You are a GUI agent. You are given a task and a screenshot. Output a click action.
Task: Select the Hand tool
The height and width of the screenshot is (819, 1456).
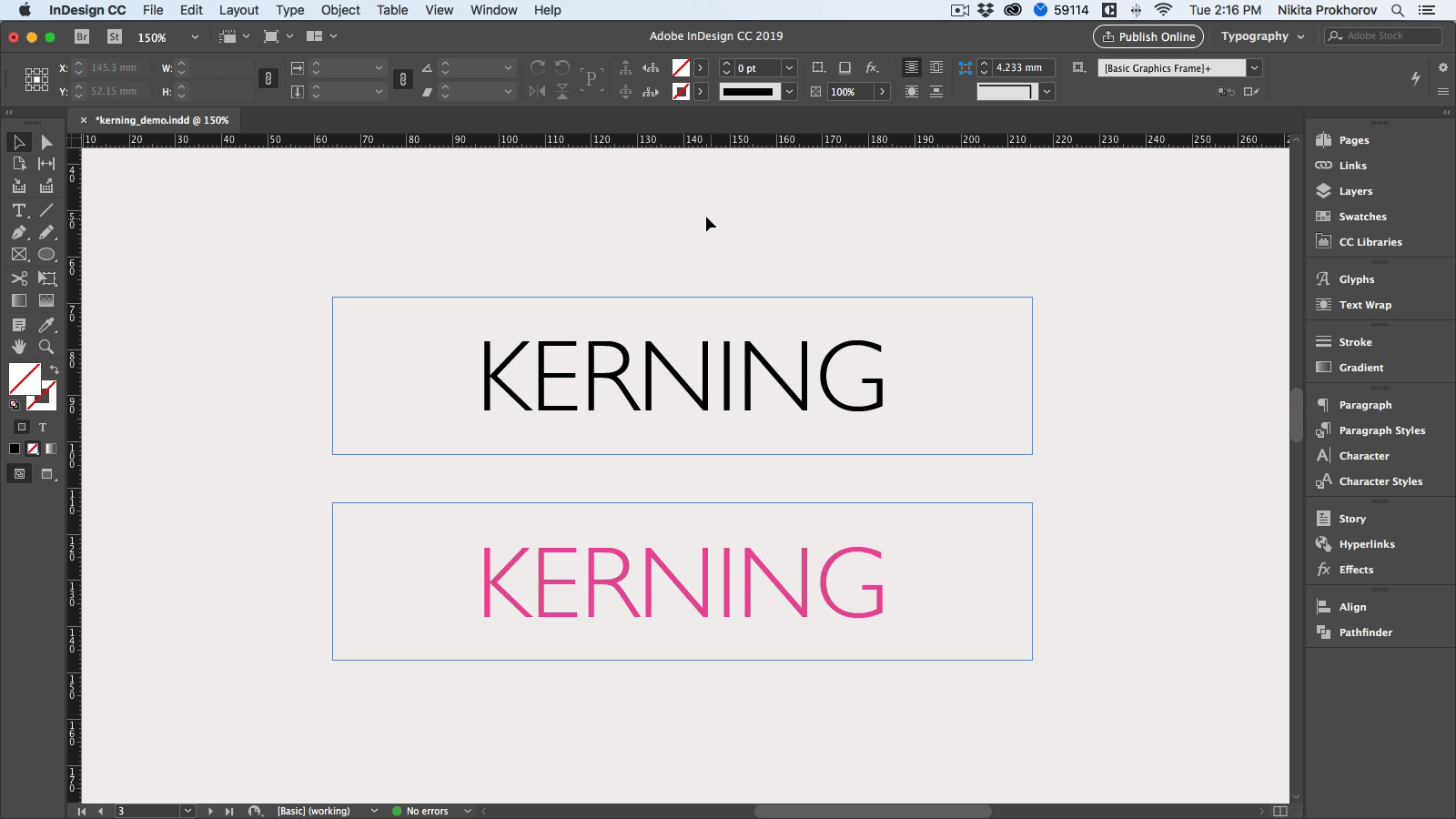pos(18,347)
